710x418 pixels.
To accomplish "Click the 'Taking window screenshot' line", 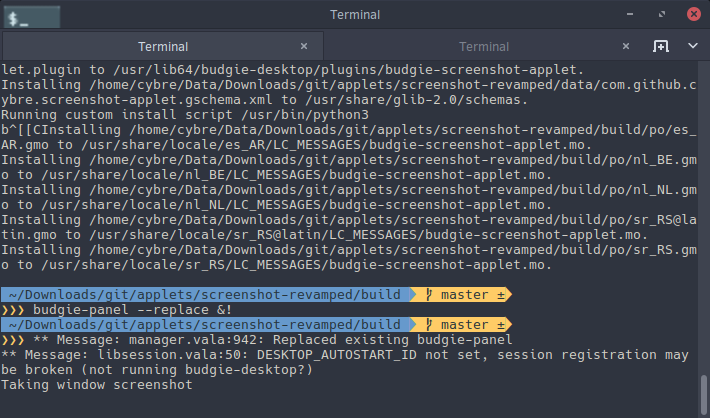I will (x=97, y=385).
